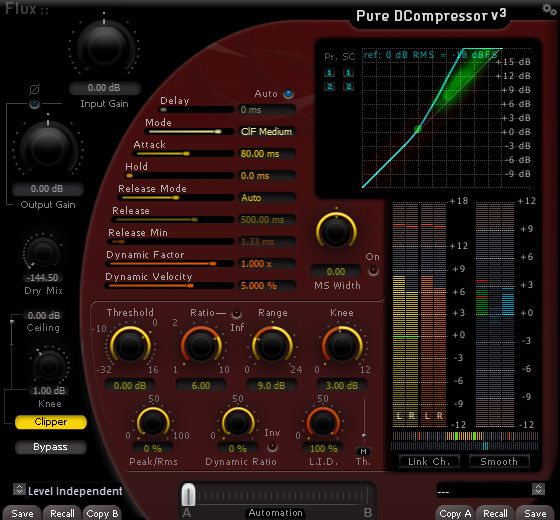Click the 9.0 dB range value
The width and height of the screenshot is (560, 520).
[271, 386]
